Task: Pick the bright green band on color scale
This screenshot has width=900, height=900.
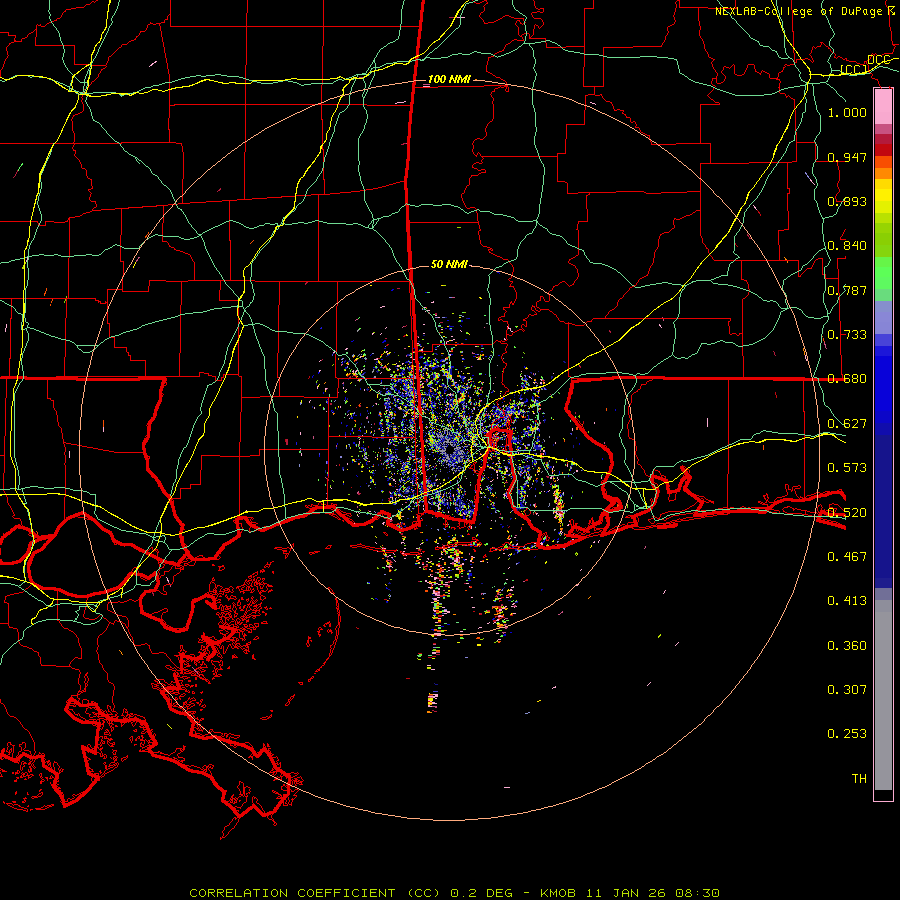Action: pyautogui.click(x=883, y=273)
